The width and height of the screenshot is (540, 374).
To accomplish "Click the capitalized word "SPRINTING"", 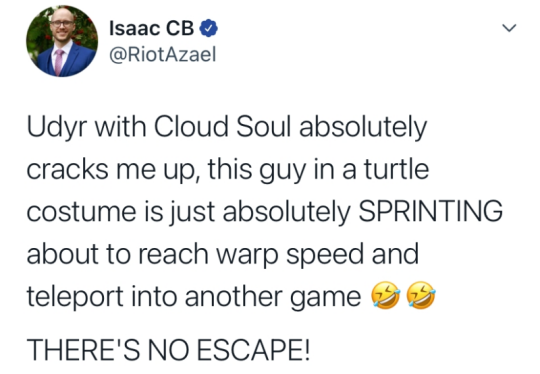I will tap(430, 211).
